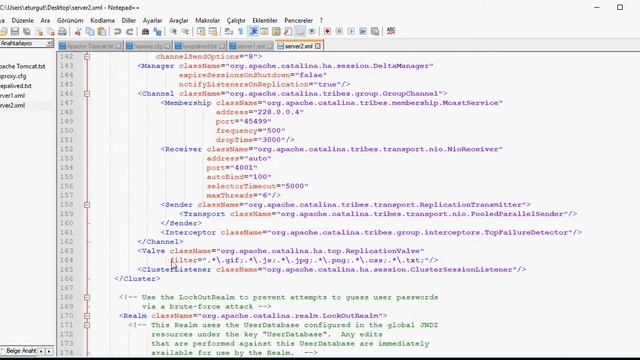This screenshot has height=360, width=640.
Task: Click the ABC spell check icon
Action: click(x=391, y=31)
